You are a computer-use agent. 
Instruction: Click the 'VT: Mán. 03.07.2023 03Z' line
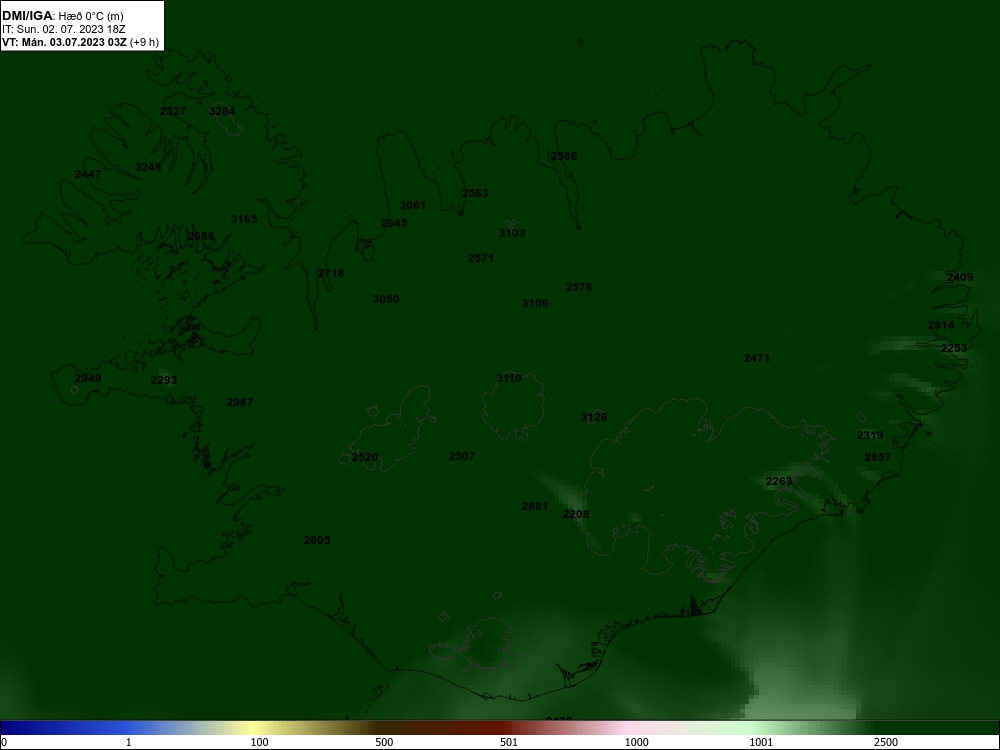(64, 42)
